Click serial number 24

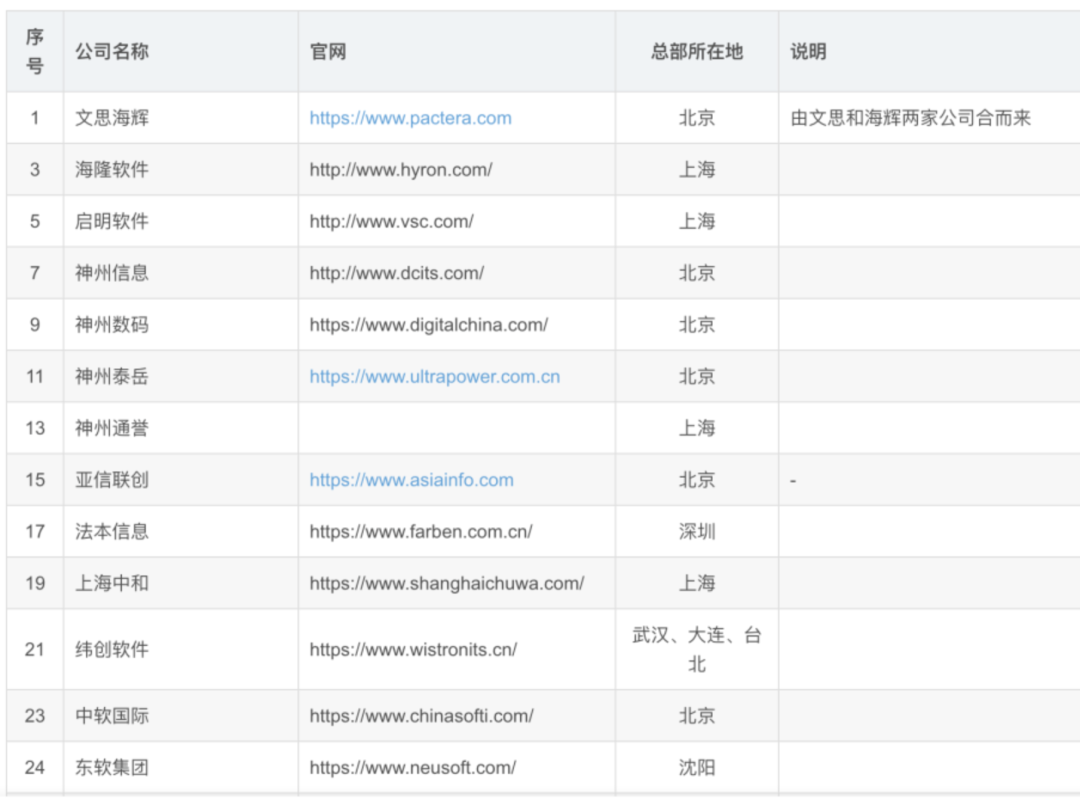[34, 767]
